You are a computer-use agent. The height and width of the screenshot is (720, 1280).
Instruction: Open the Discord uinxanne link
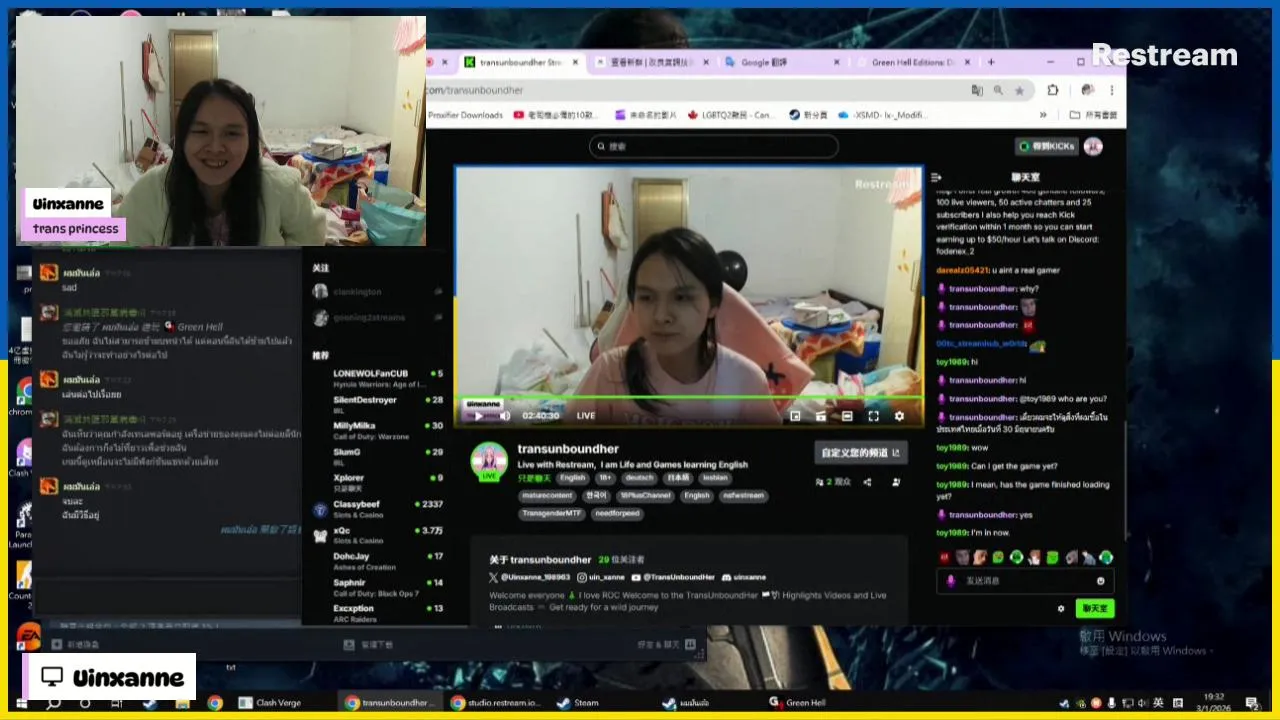click(742, 577)
